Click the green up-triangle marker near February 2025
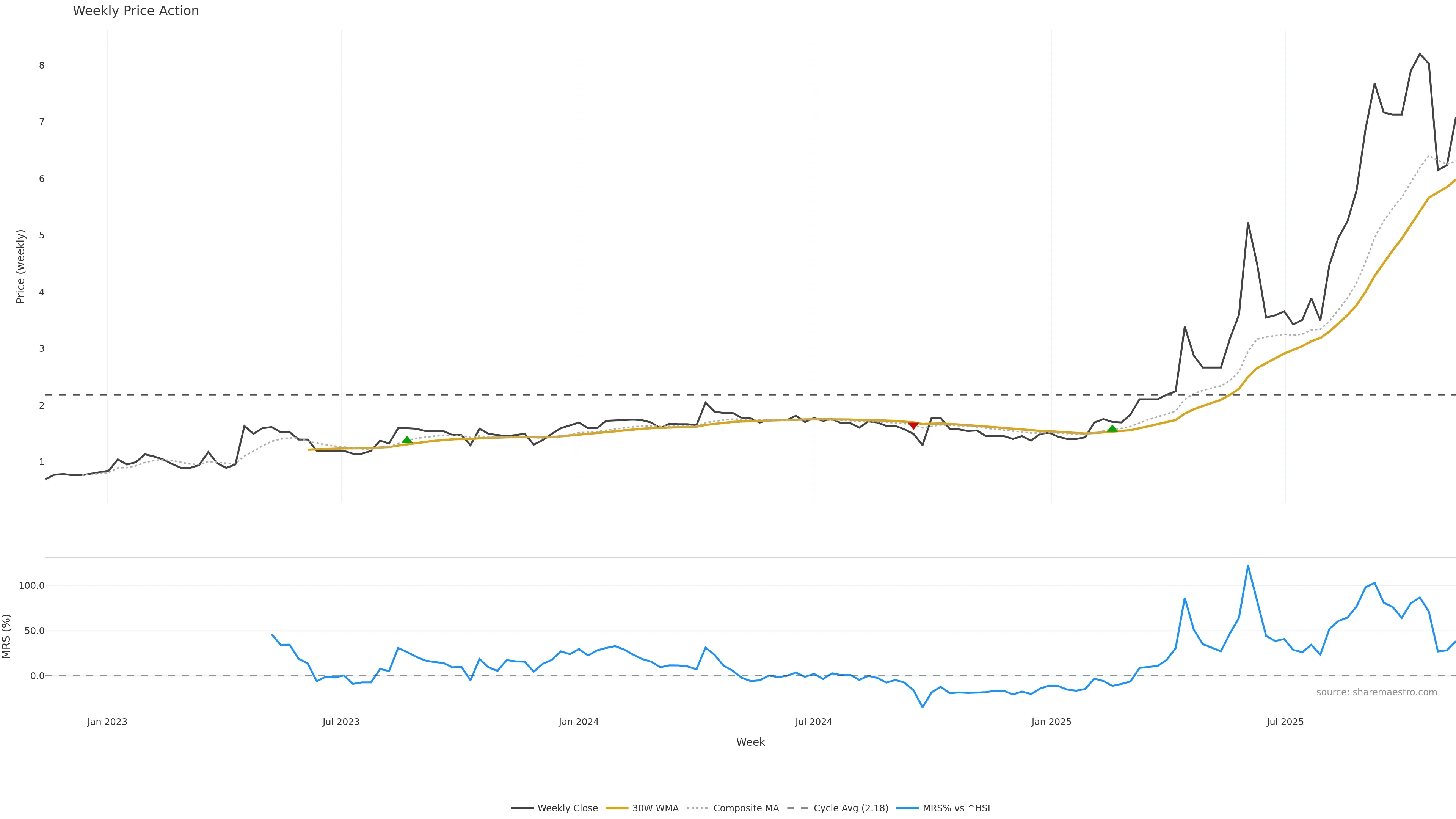1456x819 pixels. tap(1112, 428)
